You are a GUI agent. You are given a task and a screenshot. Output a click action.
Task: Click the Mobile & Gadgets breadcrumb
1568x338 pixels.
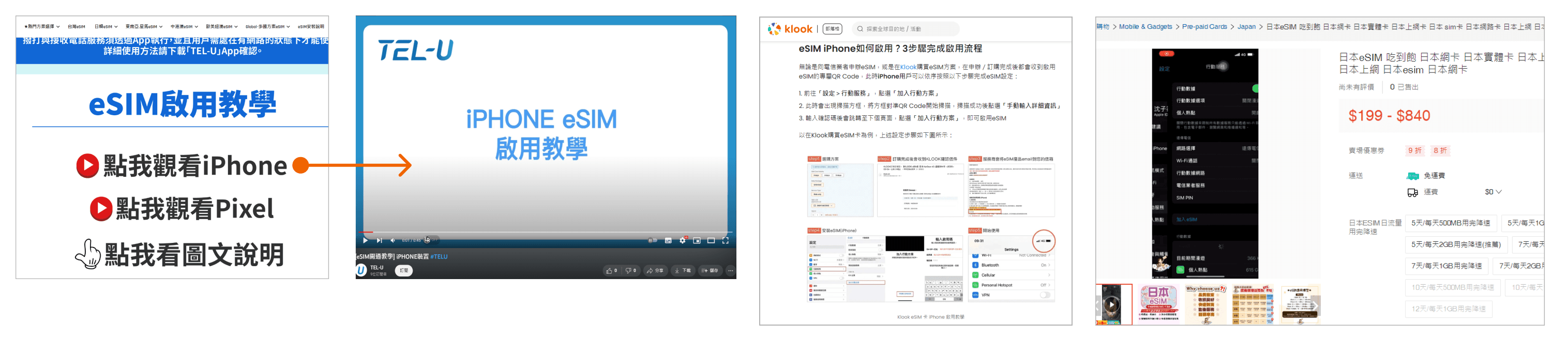pyautogui.click(x=1145, y=27)
